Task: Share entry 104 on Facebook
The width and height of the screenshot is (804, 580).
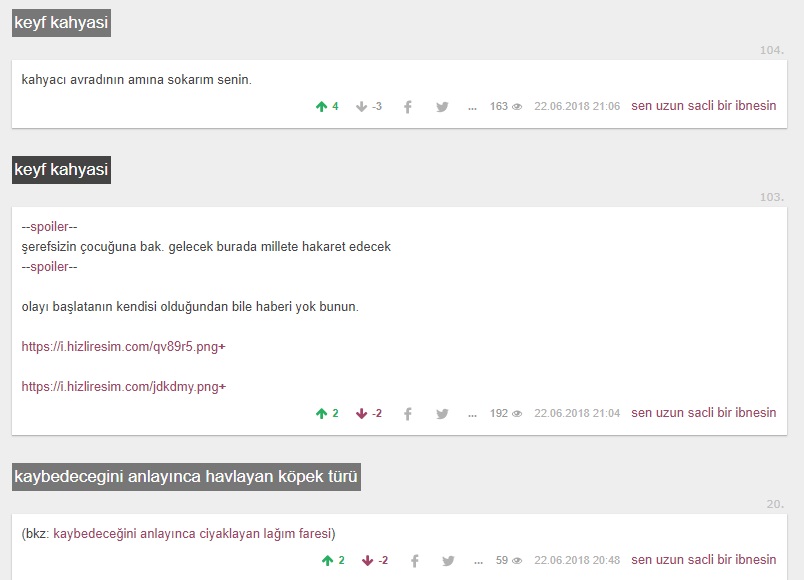Action: click(408, 106)
